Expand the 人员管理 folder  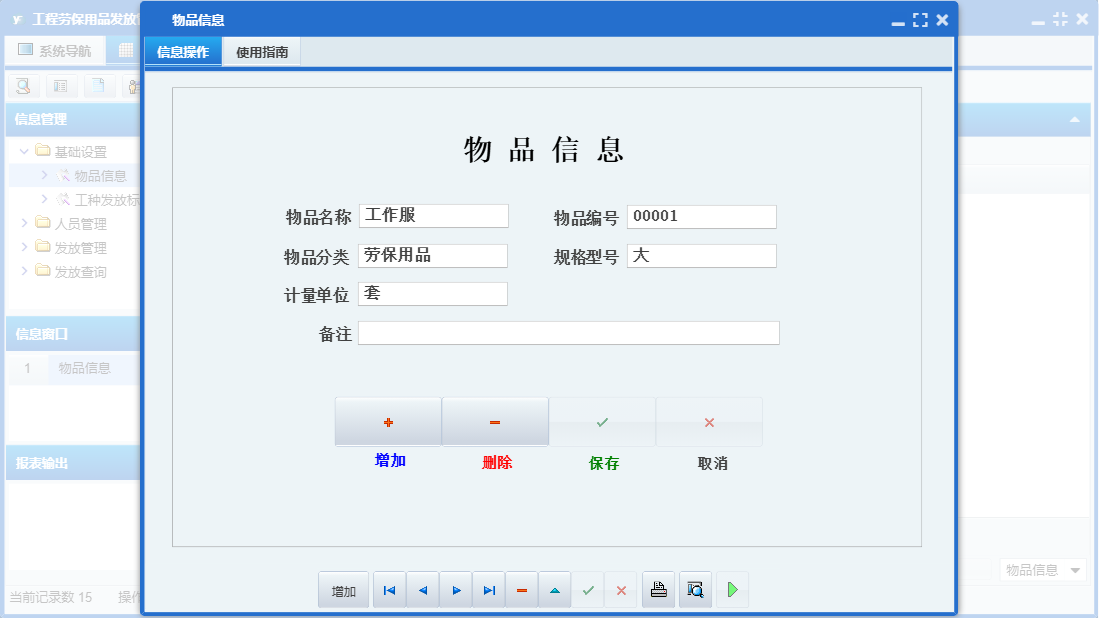22,223
